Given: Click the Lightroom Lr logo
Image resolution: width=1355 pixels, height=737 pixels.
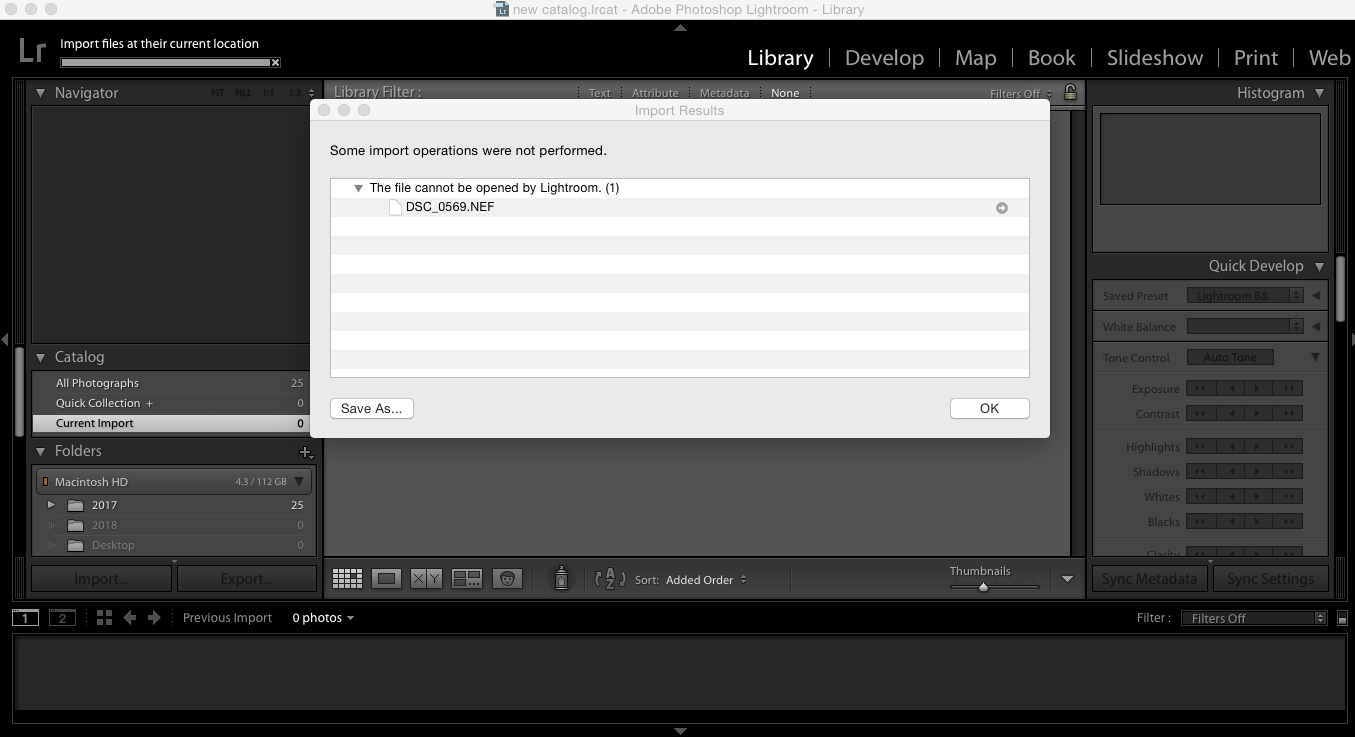Looking at the screenshot, I should point(32,50).
